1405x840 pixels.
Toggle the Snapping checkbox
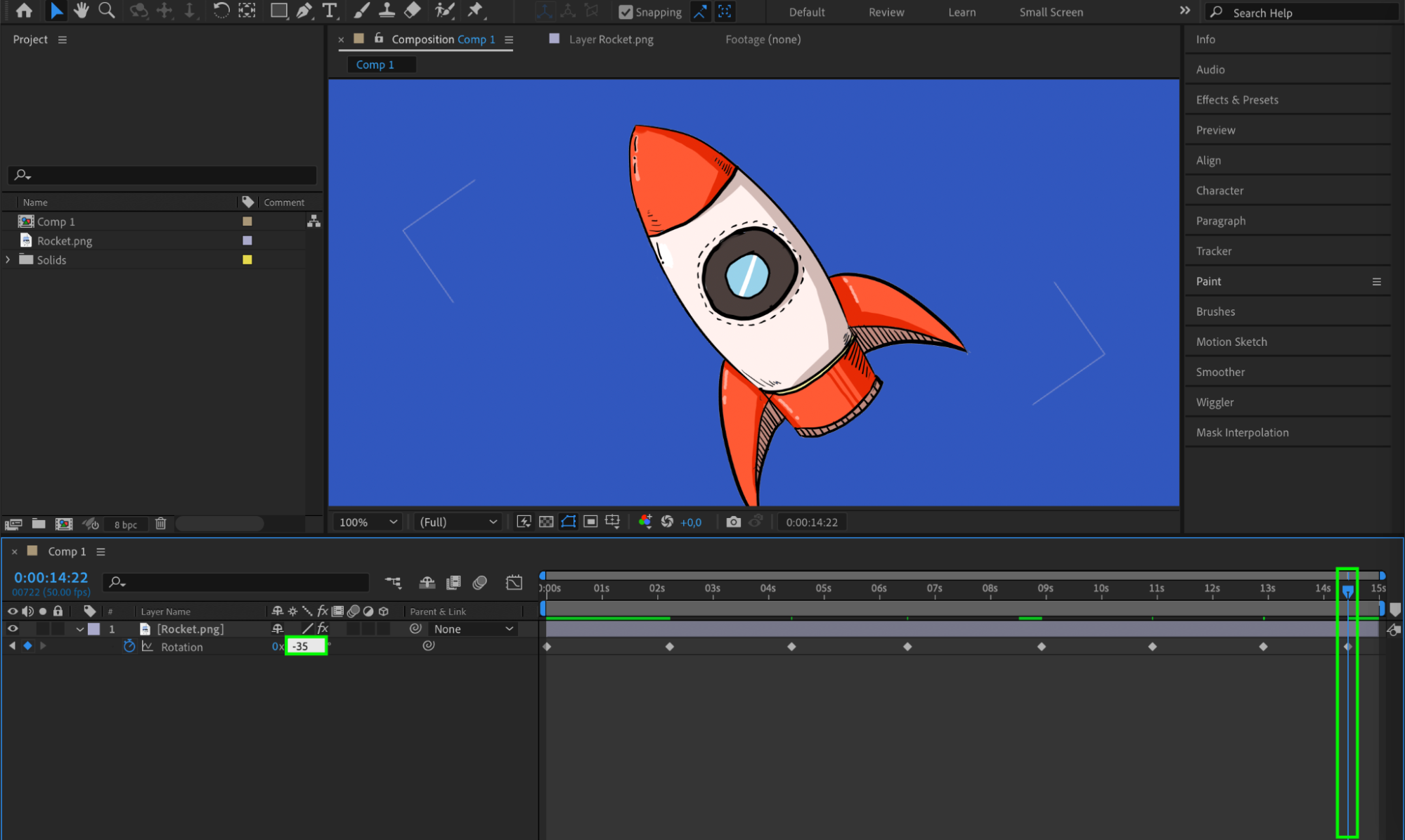[625, 12]
